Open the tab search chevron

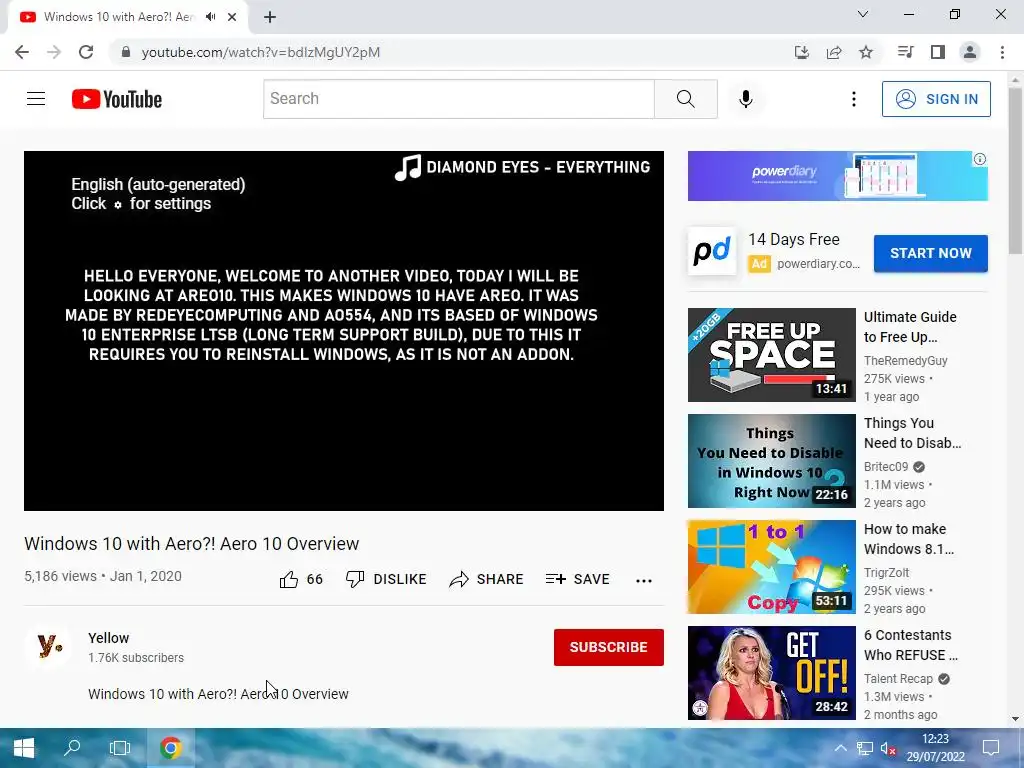(863, 14)
